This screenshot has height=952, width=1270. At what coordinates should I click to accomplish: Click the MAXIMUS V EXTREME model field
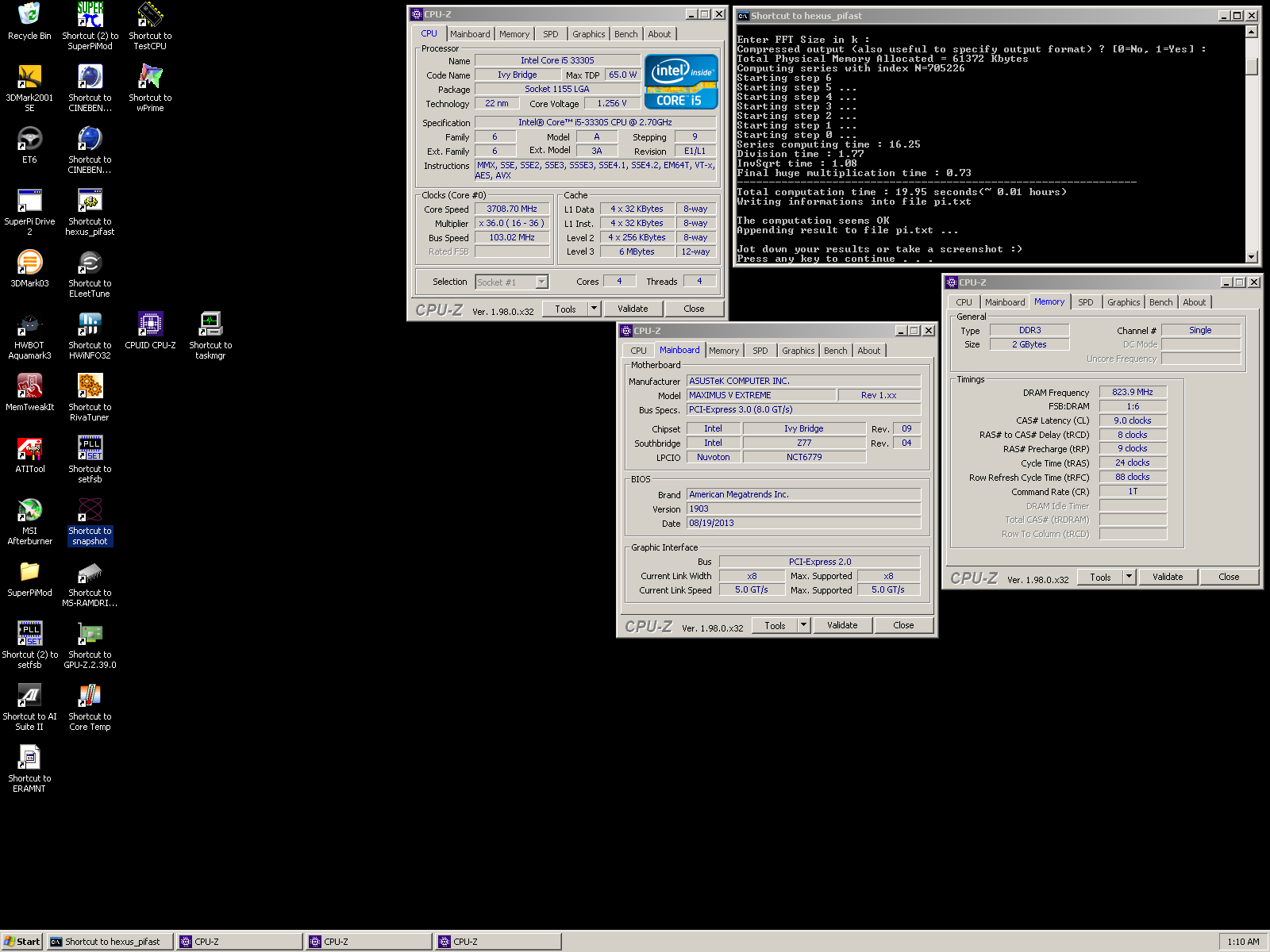[761, 395]
